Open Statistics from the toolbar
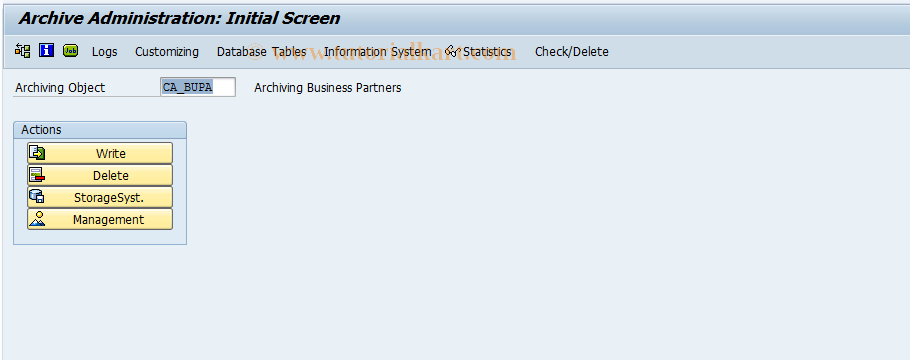Viewport: 910px width, 360px height. click(479, 52)
